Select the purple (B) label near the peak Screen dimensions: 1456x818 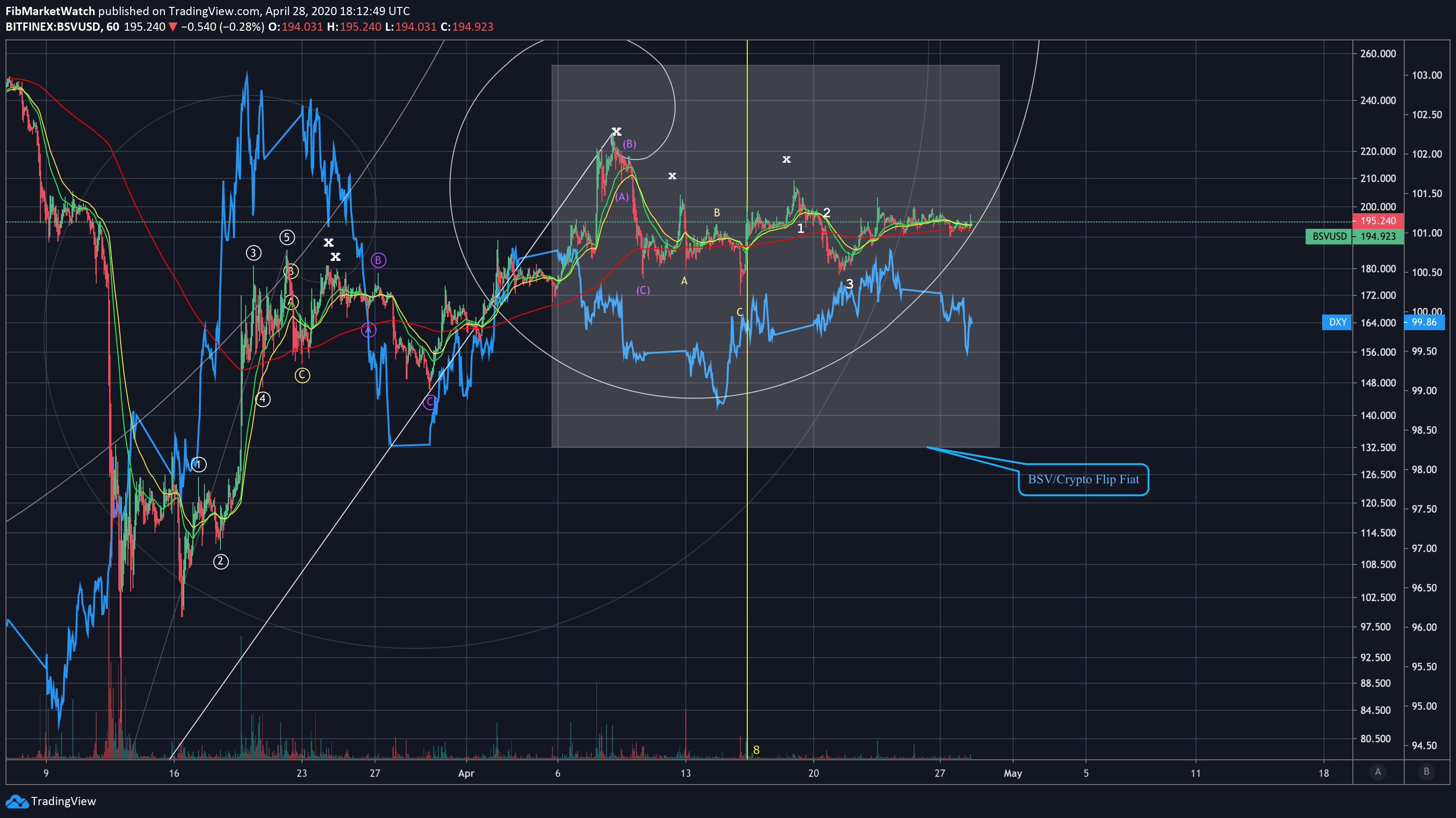pos(629,144)
